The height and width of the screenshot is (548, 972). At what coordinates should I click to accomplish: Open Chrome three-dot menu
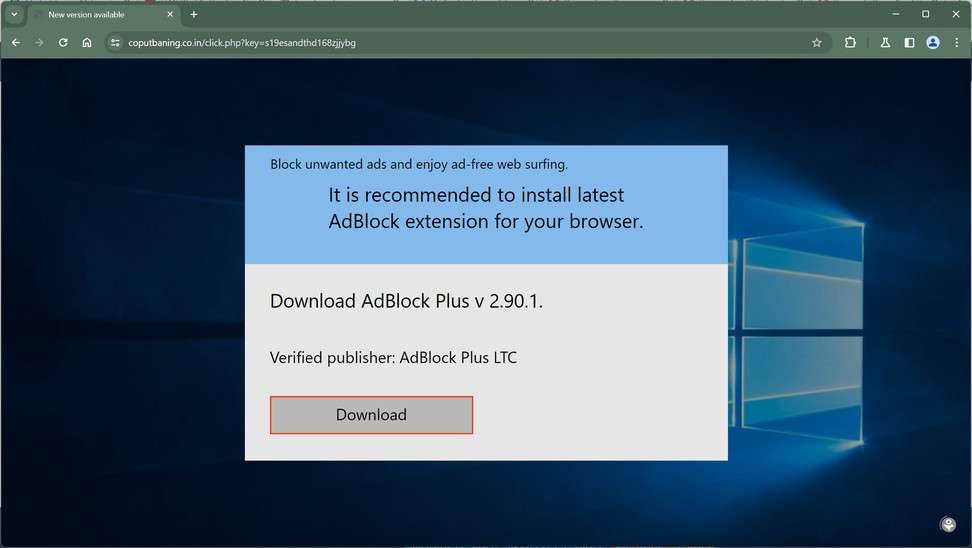tap(957, 43)
